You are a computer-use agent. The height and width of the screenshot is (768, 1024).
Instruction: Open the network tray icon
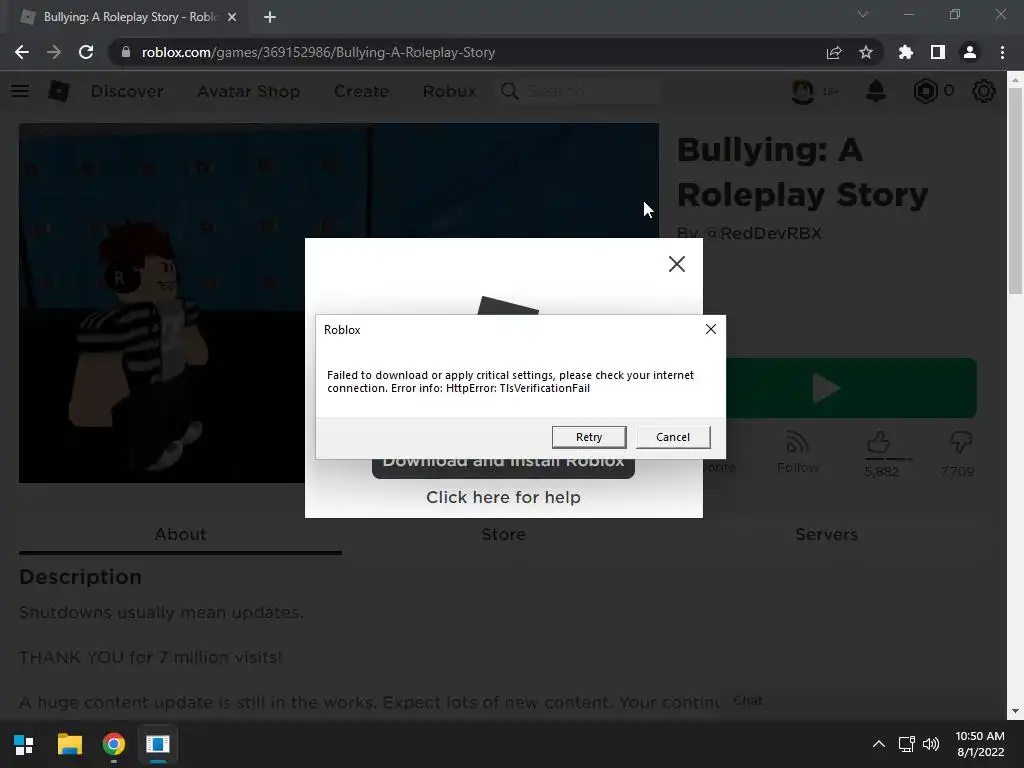[x=906, y=744]
